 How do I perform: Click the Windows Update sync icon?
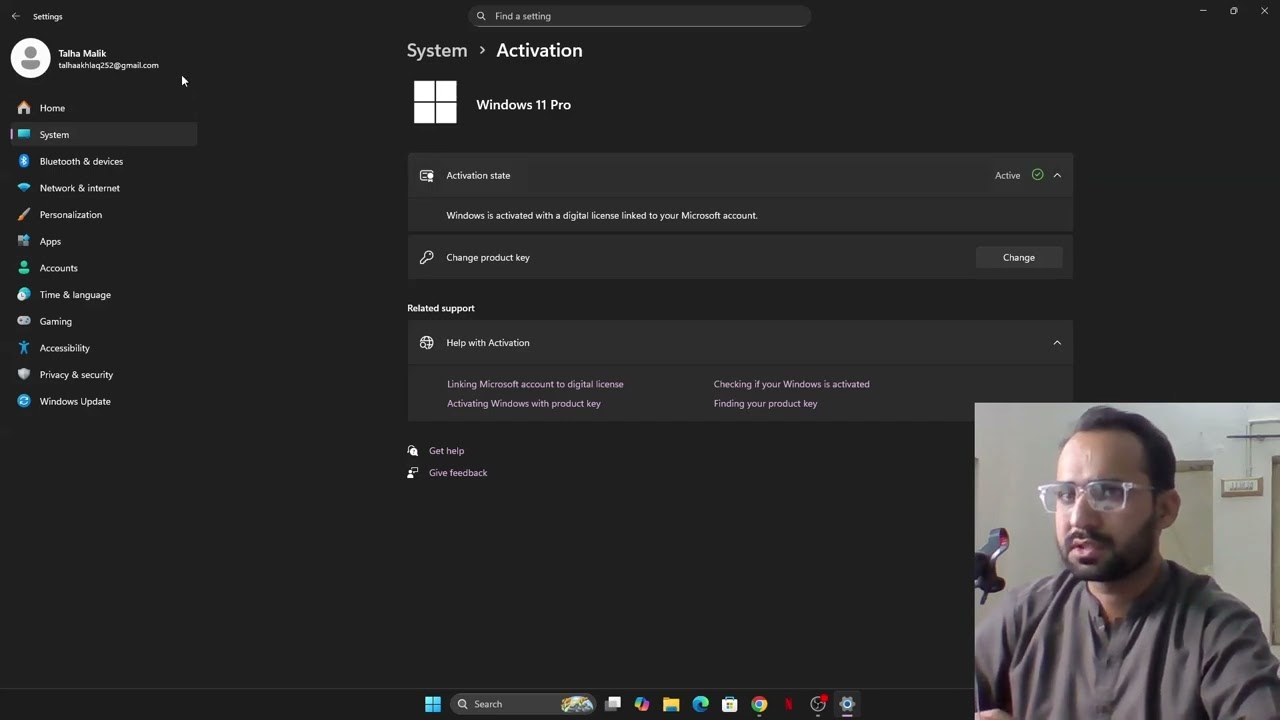(24, 401)
